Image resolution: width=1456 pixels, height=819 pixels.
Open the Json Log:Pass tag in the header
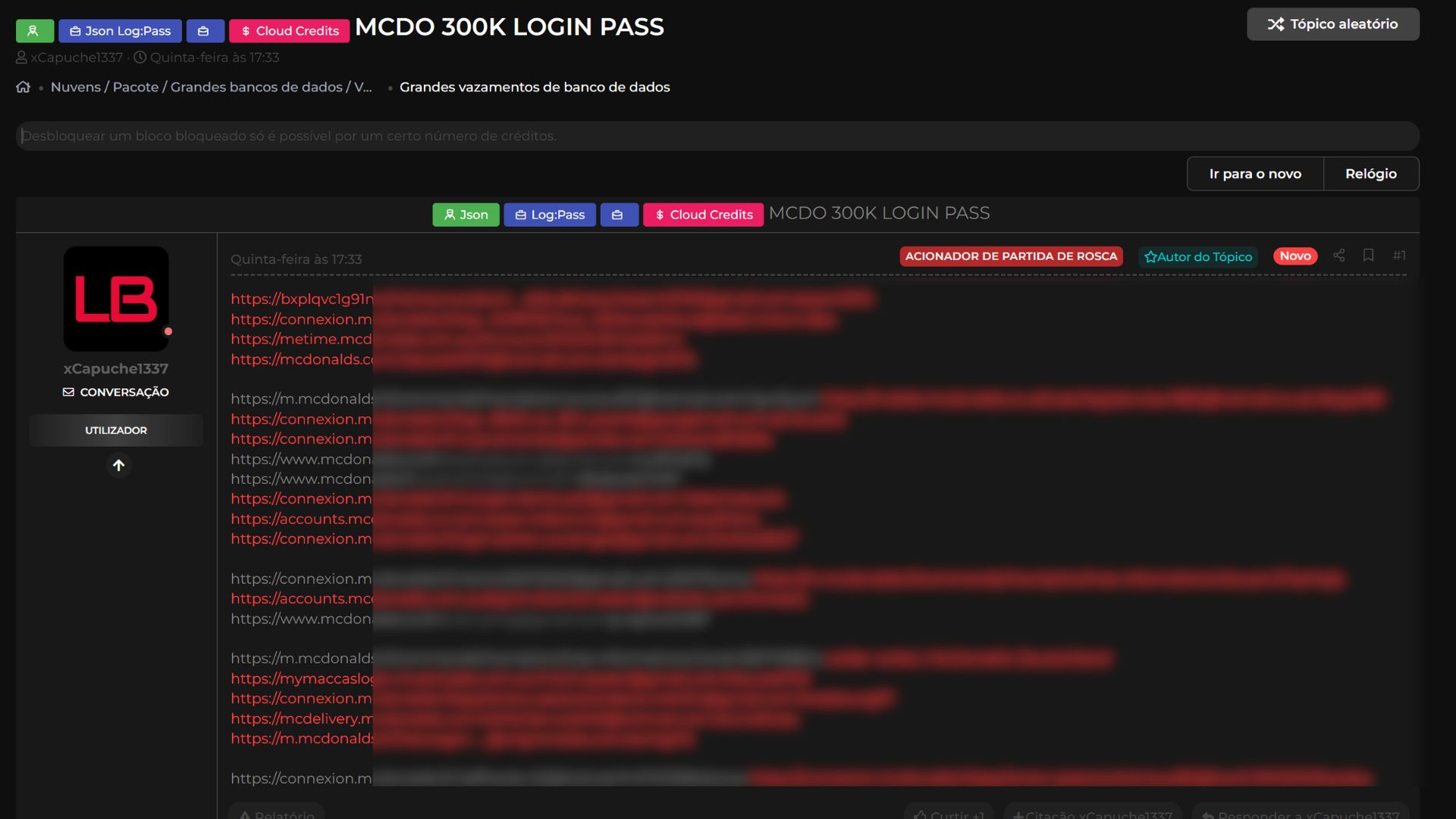pos(120,31)
